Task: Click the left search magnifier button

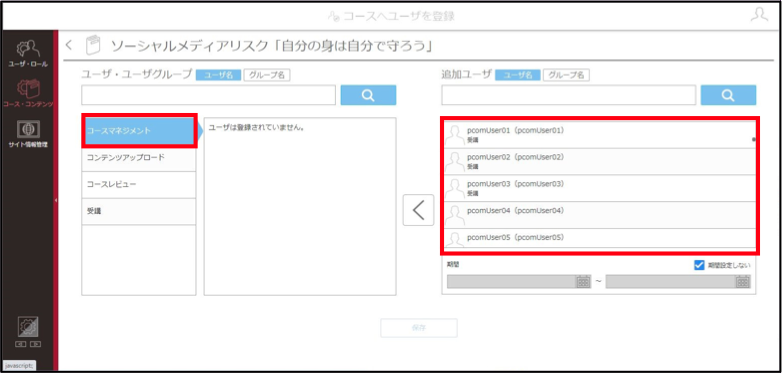Action: pyautogui.click(x=368, y=95)
